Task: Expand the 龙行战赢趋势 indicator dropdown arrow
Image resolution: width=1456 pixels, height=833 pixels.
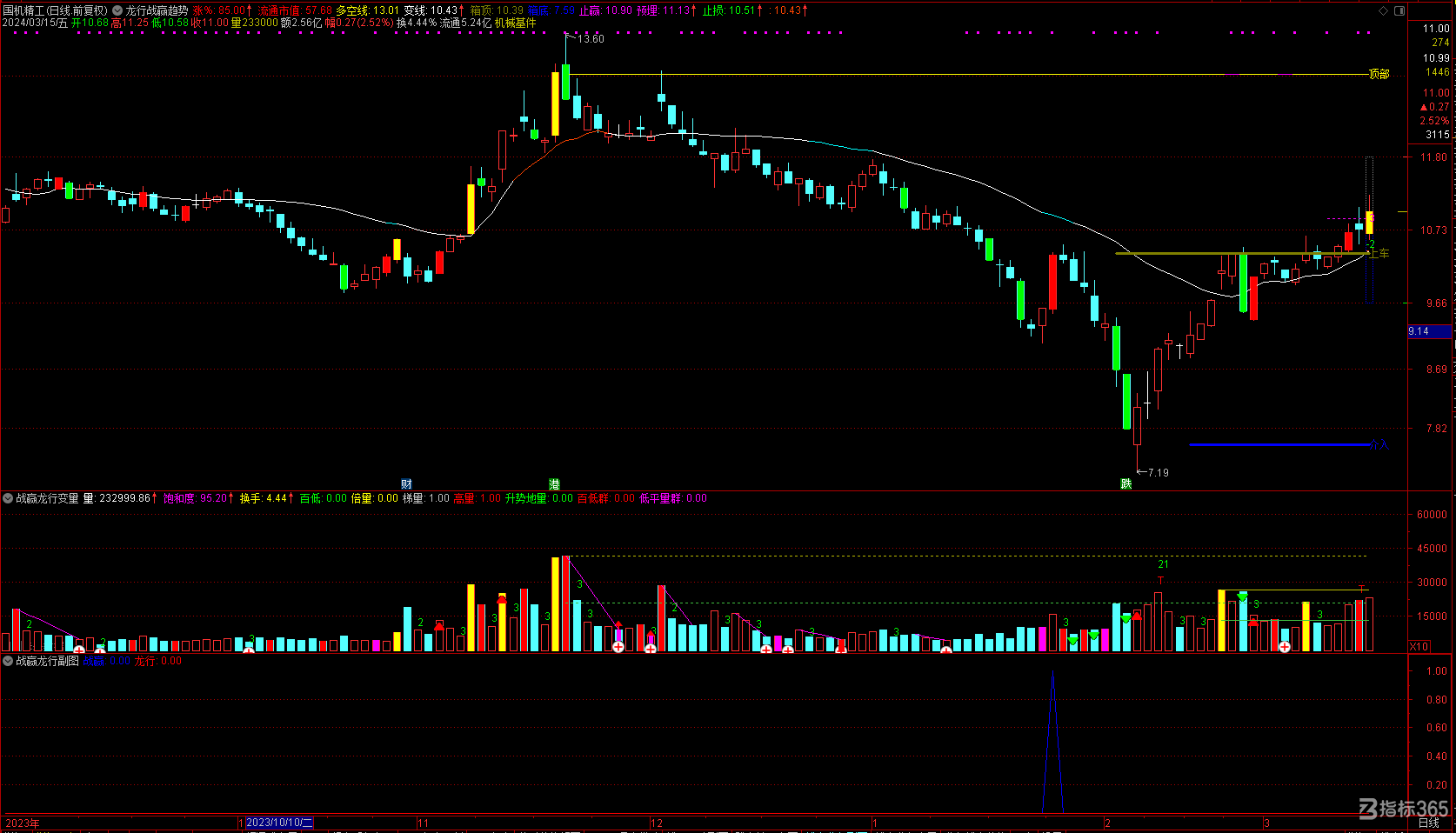Action: (117, 10)
